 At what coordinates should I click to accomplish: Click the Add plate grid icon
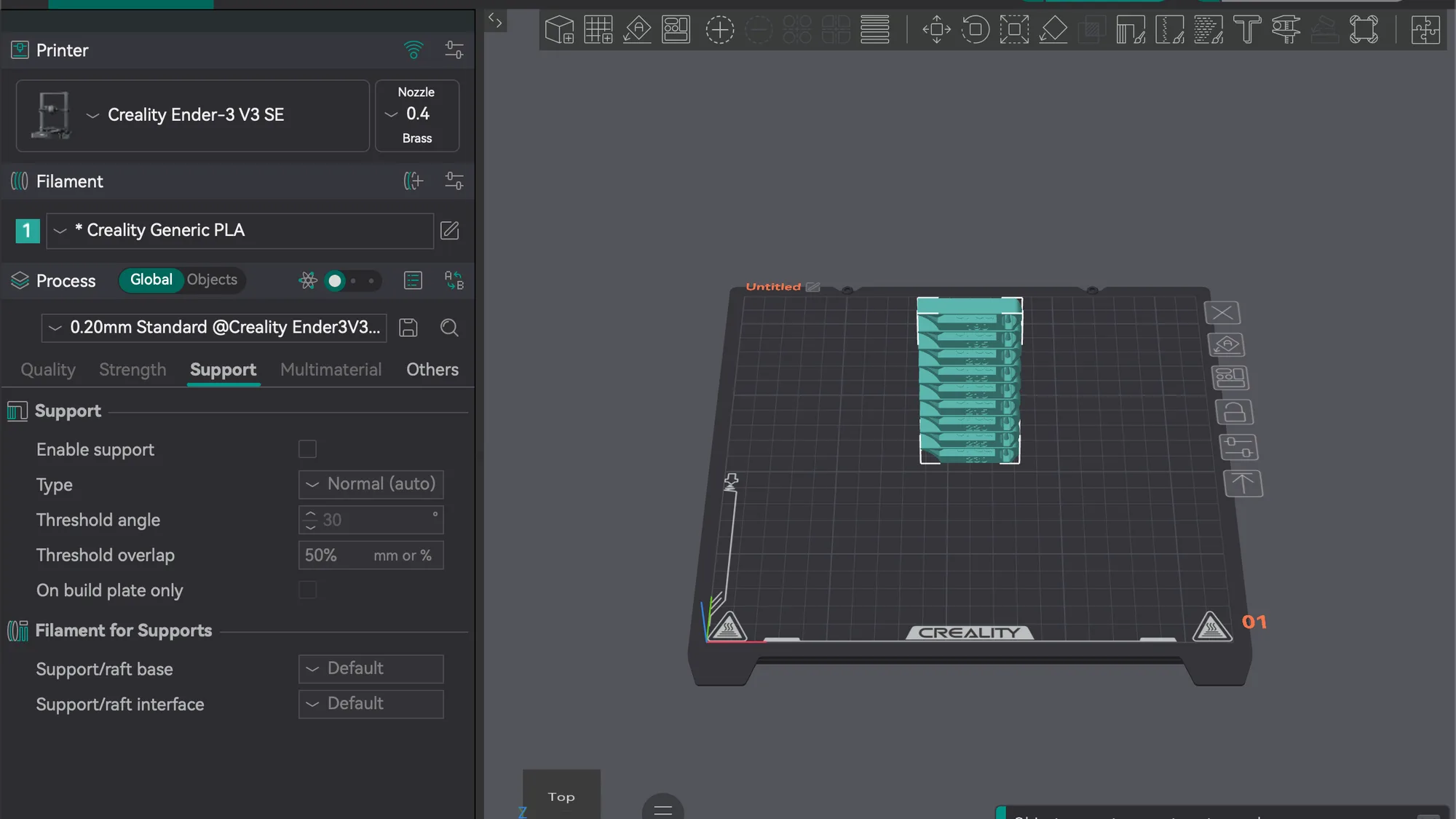[598, 30]
